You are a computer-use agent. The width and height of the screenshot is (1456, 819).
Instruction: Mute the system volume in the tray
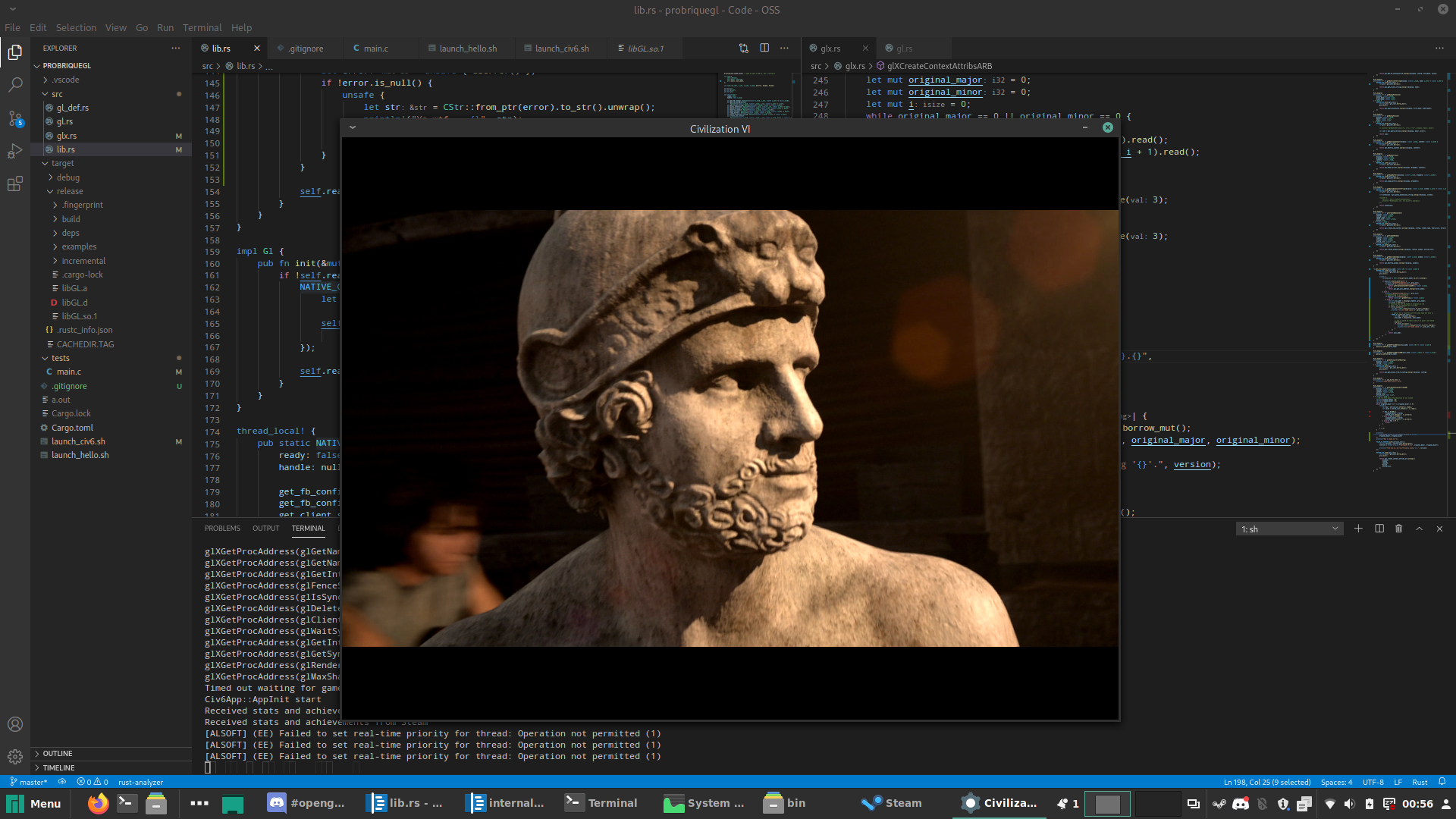coord(1349,804)
